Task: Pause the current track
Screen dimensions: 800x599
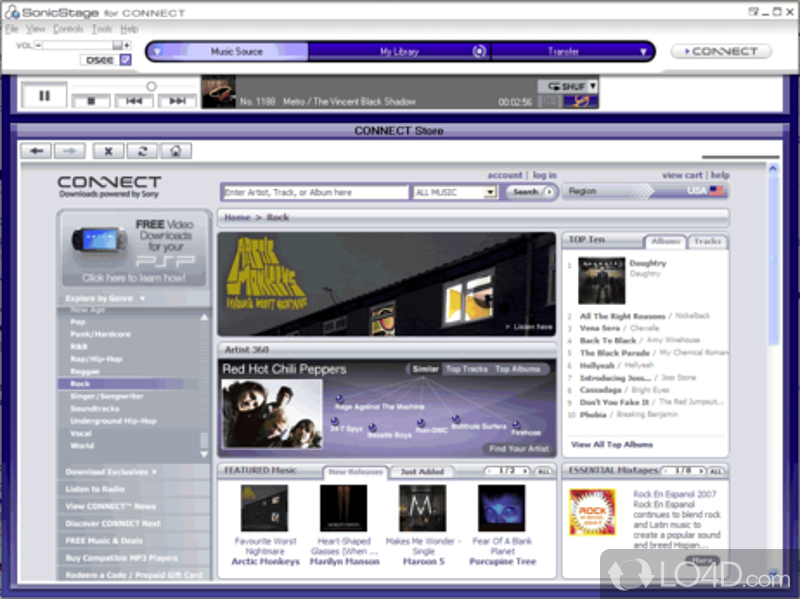Action: [44, 95]
